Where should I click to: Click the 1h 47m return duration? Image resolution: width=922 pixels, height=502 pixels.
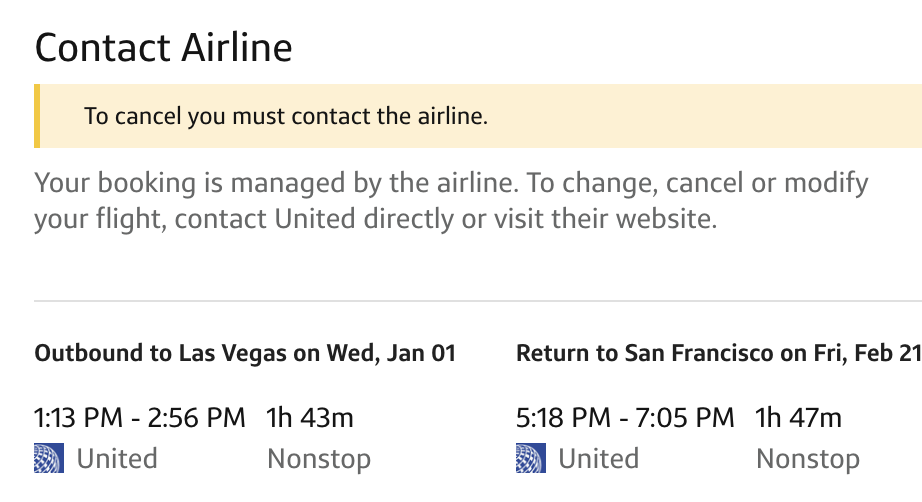pos(798,417)
